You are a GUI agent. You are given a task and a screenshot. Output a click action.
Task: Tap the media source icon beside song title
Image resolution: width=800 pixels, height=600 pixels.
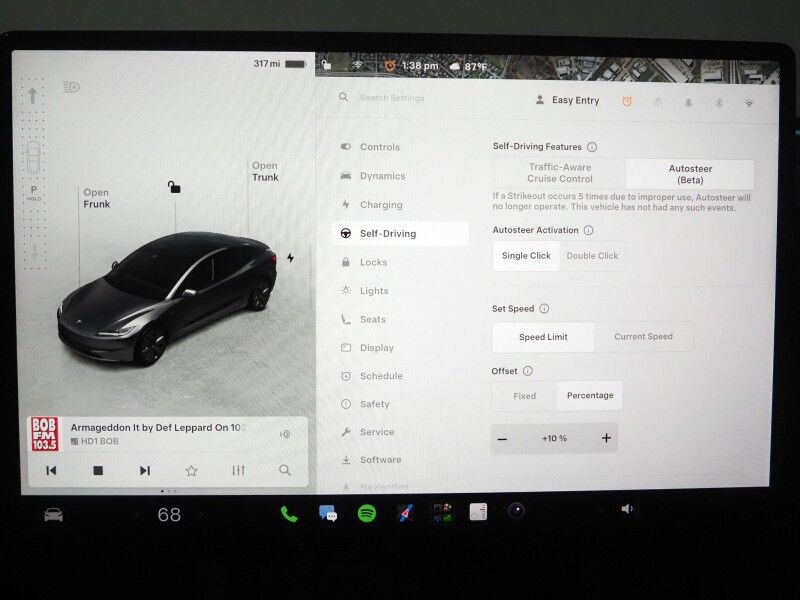tap(285, 434)
